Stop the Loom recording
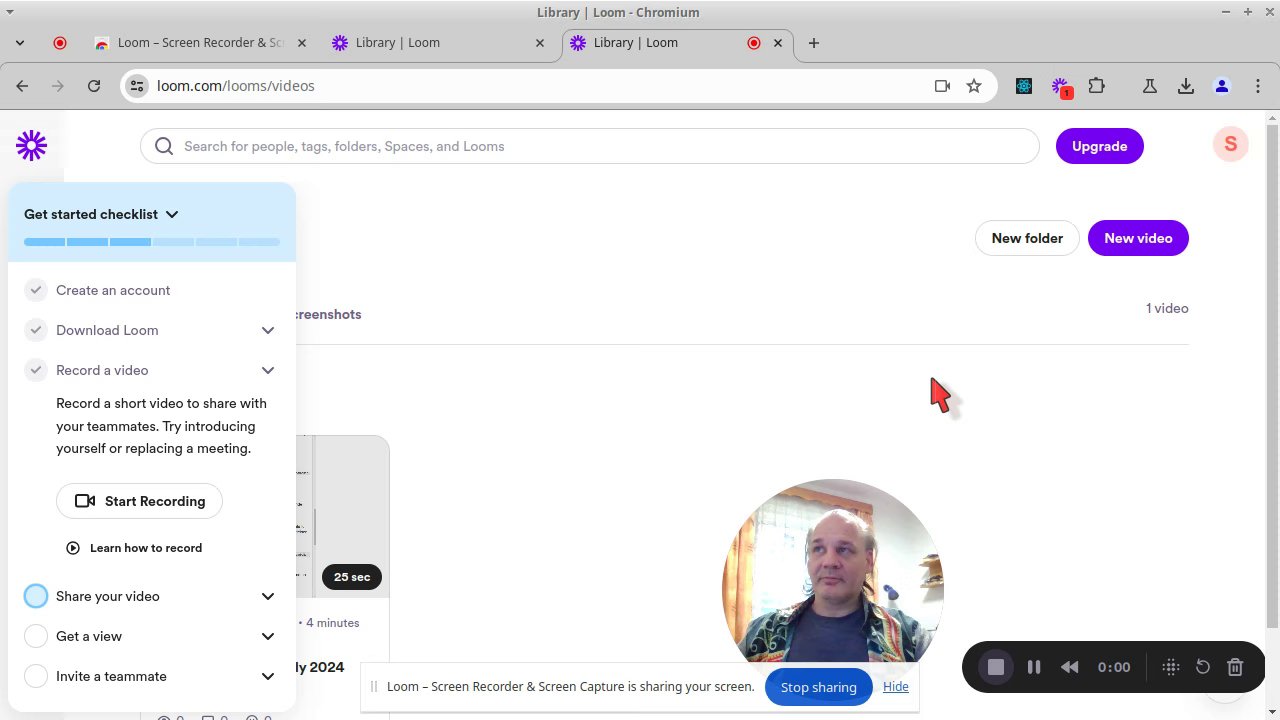 996,667
